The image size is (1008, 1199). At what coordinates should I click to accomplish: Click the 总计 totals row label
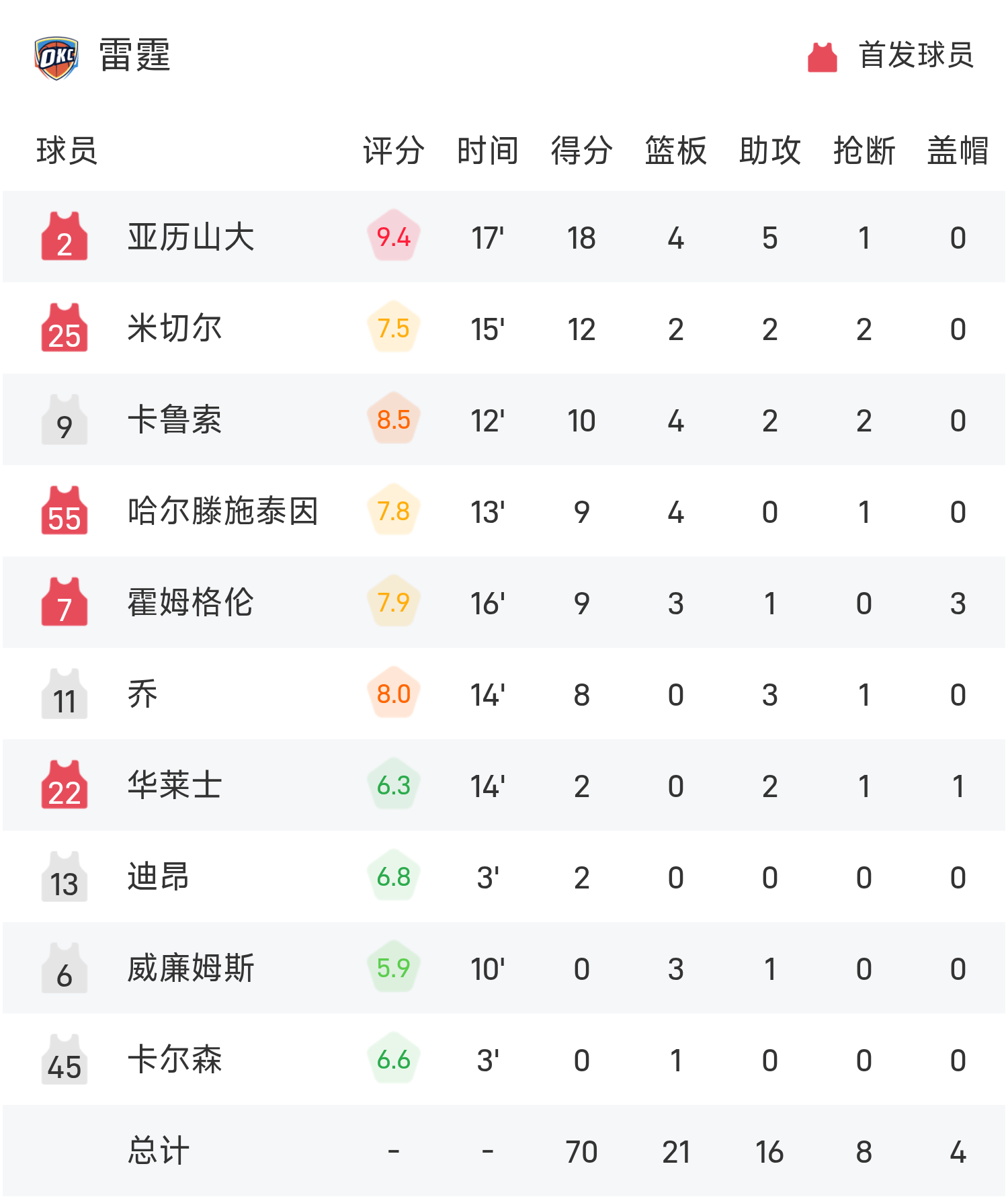tap(159, 1151)
